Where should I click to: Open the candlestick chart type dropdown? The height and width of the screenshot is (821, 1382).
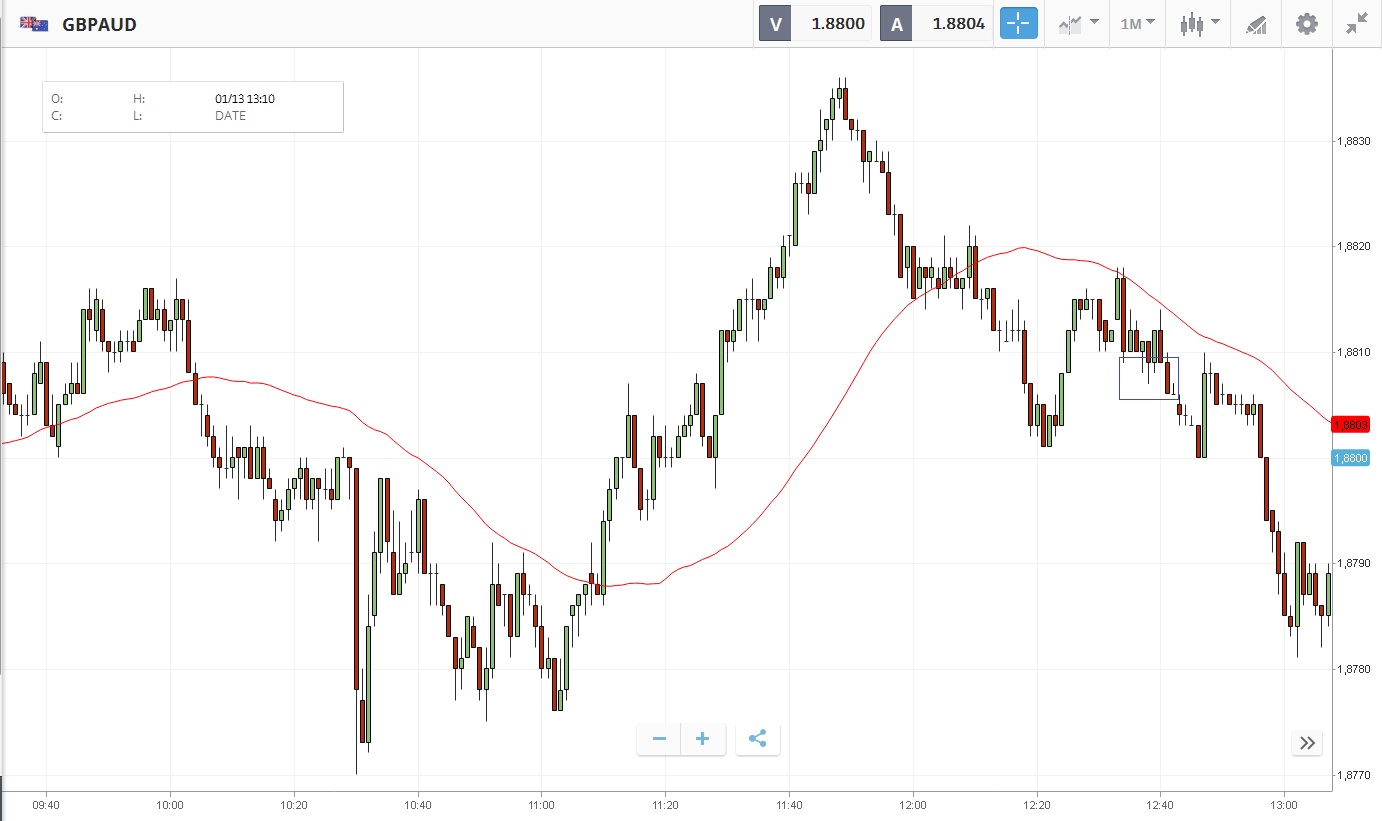tap(1199, 24)
